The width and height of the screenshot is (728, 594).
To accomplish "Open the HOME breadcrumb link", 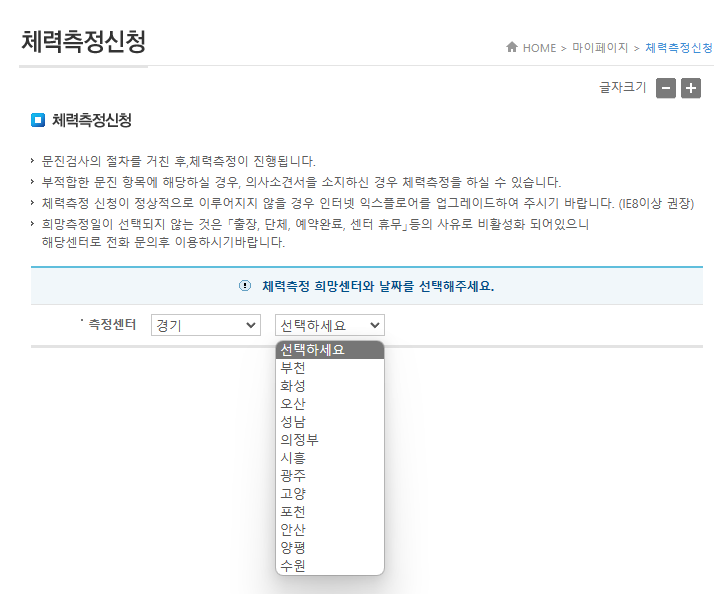I will 539,48.
